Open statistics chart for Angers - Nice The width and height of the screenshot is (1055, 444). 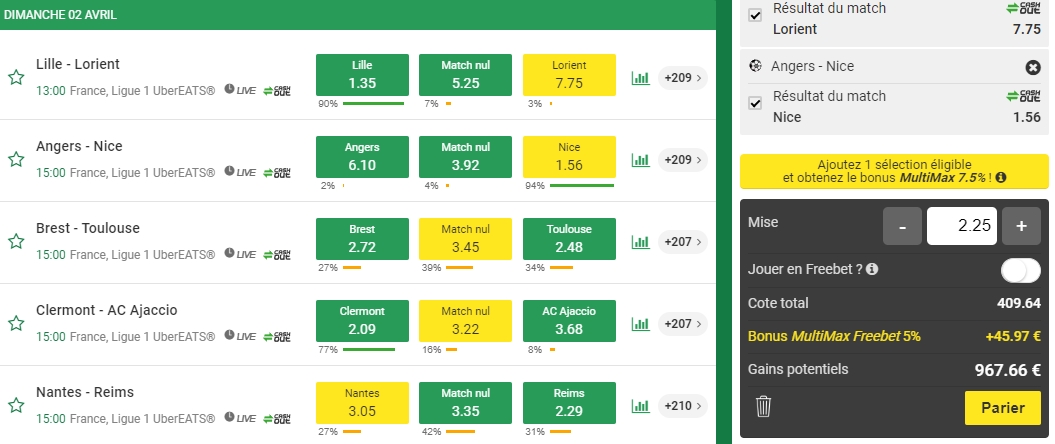coord(640,159)
